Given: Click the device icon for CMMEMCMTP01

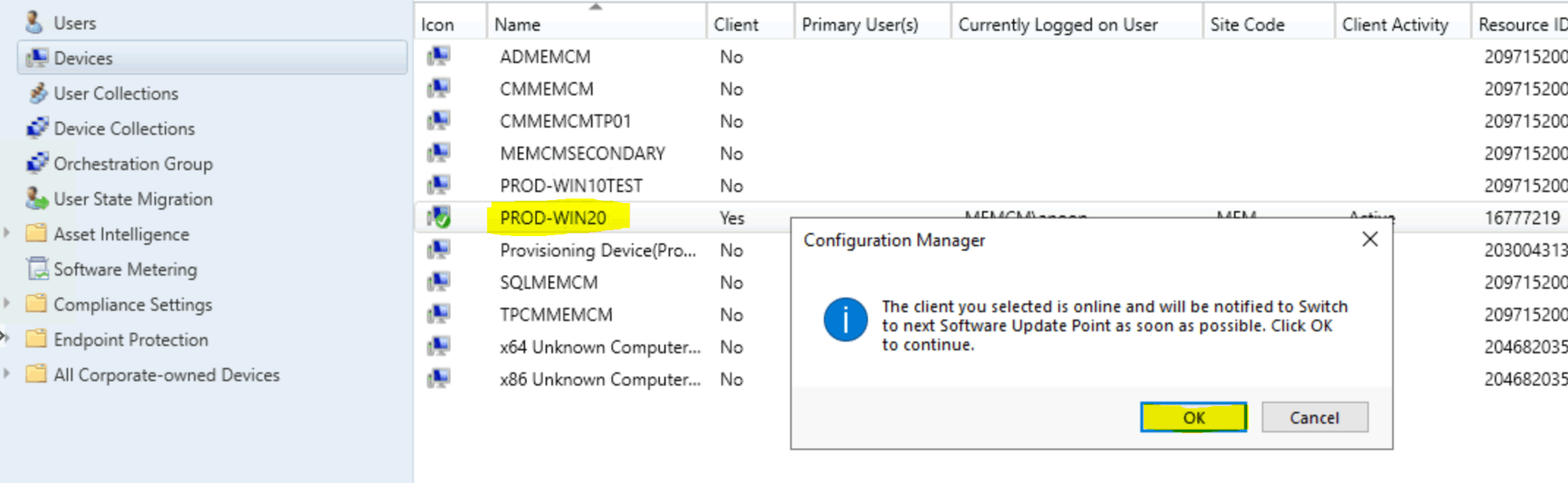Looking at the screenshot, I should coord(438,121).
